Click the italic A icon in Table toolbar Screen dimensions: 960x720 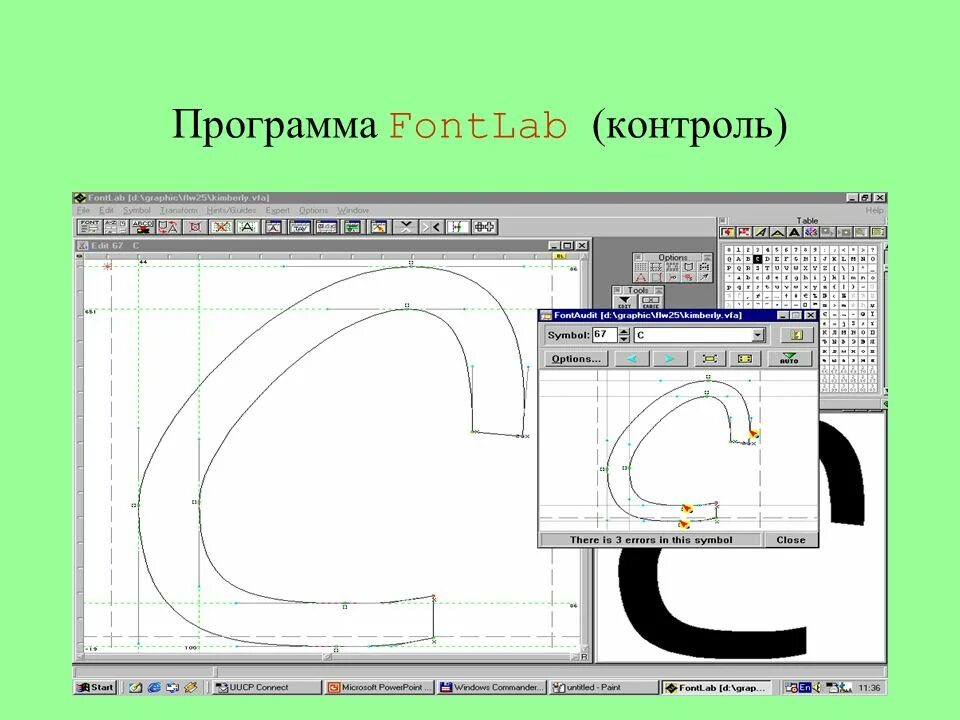pos(760,233)
